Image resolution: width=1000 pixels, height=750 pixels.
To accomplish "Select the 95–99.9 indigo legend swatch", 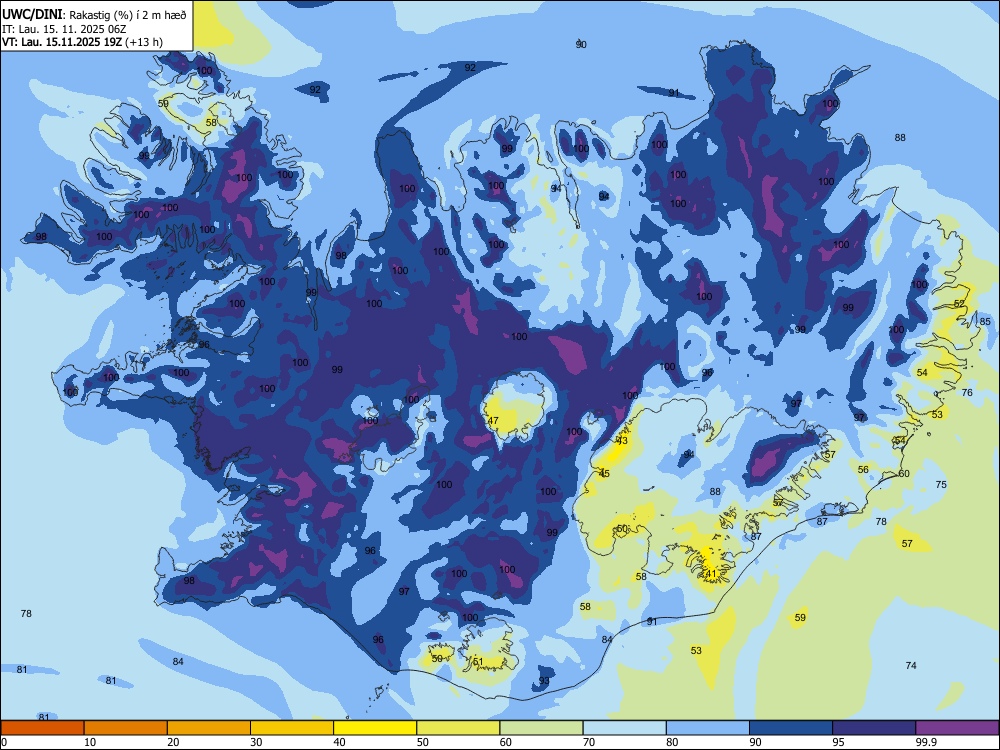I will pyautogui.click(x=874, y=728).
